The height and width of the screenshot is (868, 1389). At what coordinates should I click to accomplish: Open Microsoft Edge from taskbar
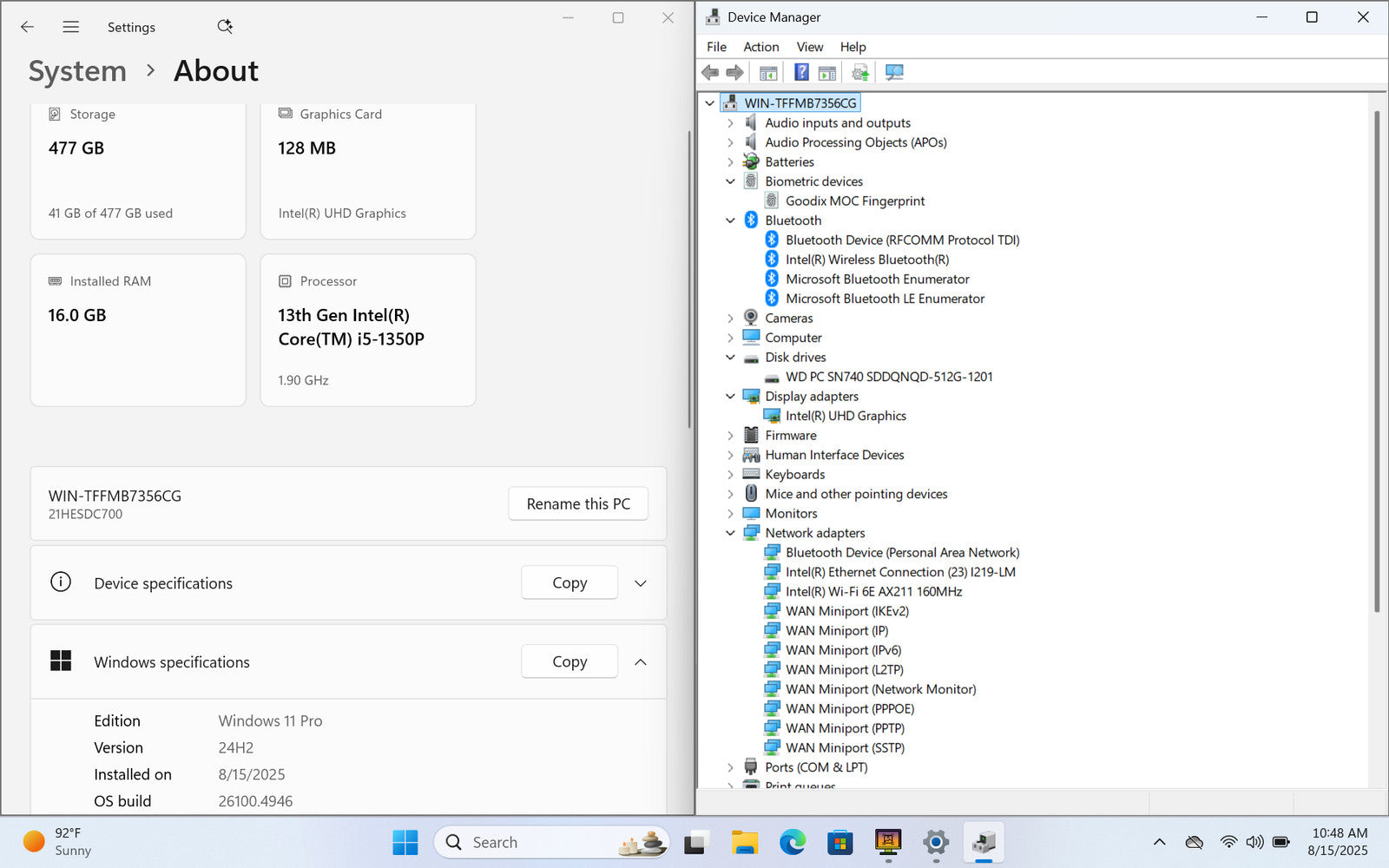(x=793, y=842)
